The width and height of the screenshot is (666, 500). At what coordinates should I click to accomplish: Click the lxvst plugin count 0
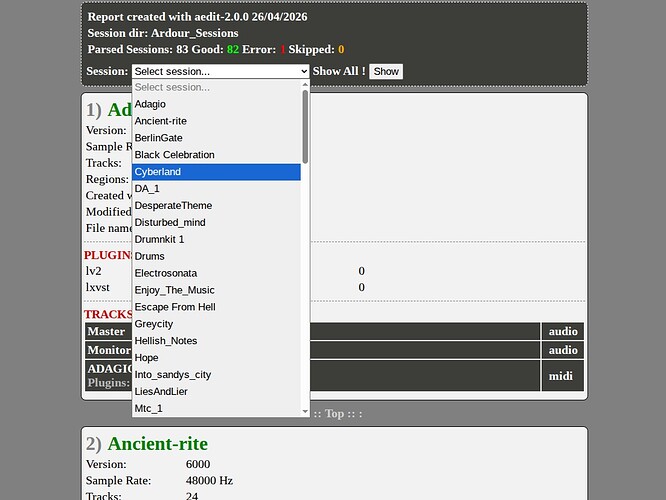pyautogui.click(x=361, y=288)
